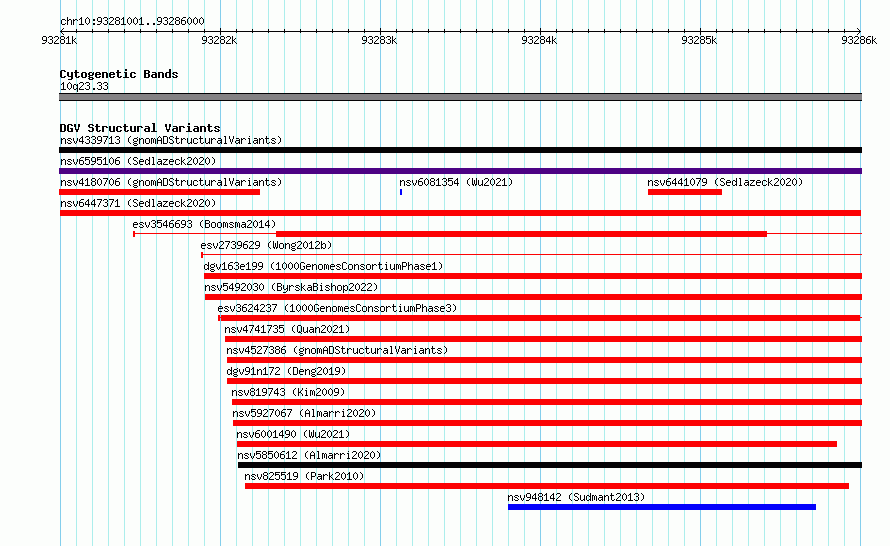Screen dimensions: 890x546
Task: Click the red nsv4180706 variant bar
Action: point(159,192)
